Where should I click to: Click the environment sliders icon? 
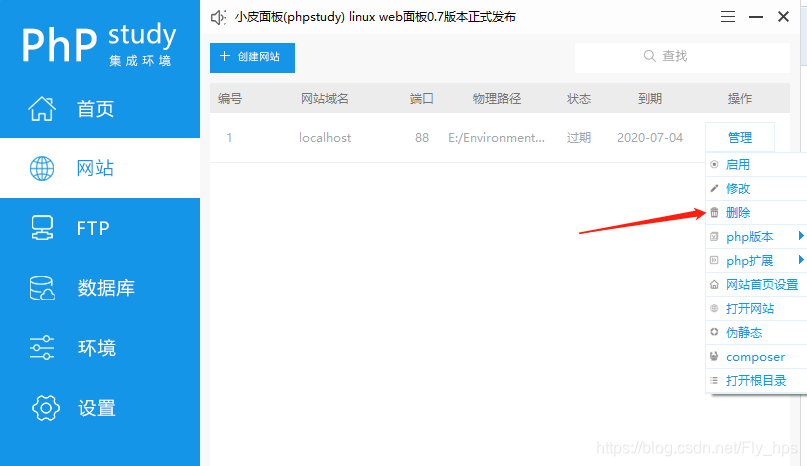(x=42, y=348)
